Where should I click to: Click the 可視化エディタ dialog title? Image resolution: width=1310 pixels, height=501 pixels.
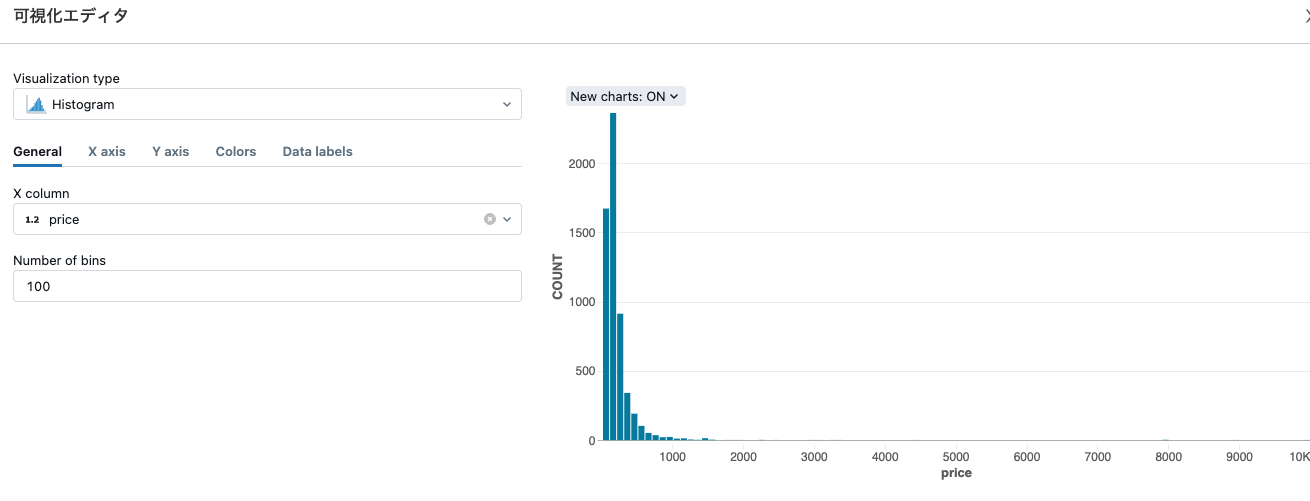pyautogui.click(x=71, y=16)
